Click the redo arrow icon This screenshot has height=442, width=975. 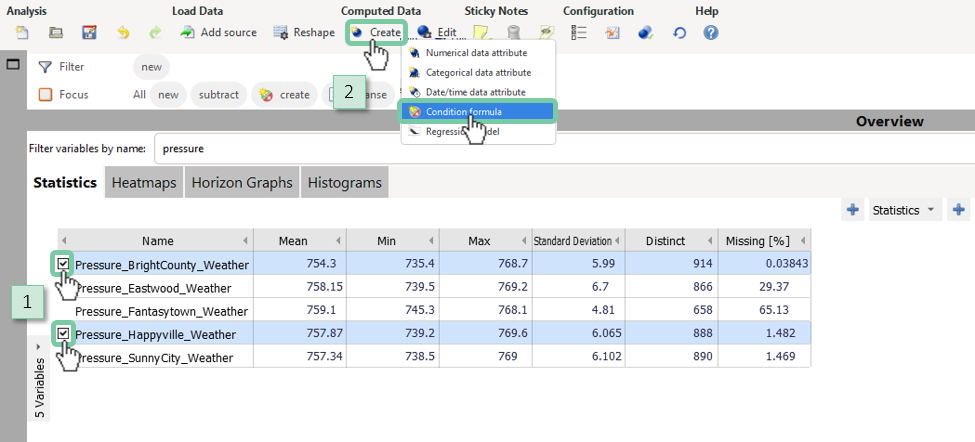point(155,33)
